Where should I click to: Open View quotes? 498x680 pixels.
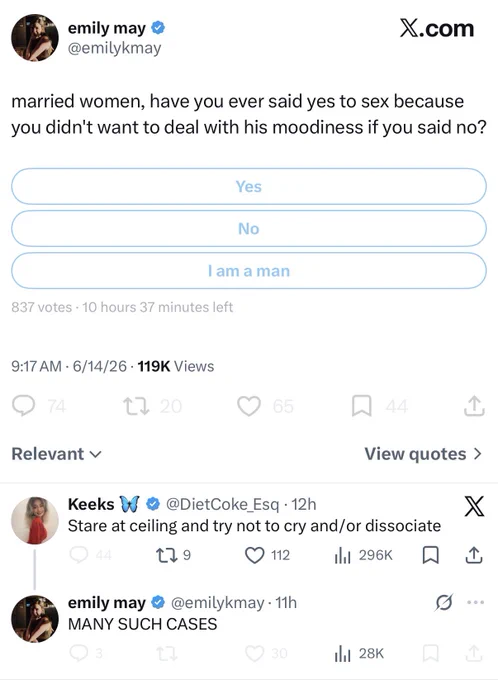(423, 454)
